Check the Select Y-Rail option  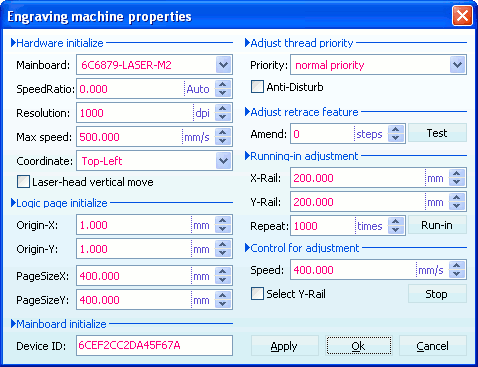[257, 294]
